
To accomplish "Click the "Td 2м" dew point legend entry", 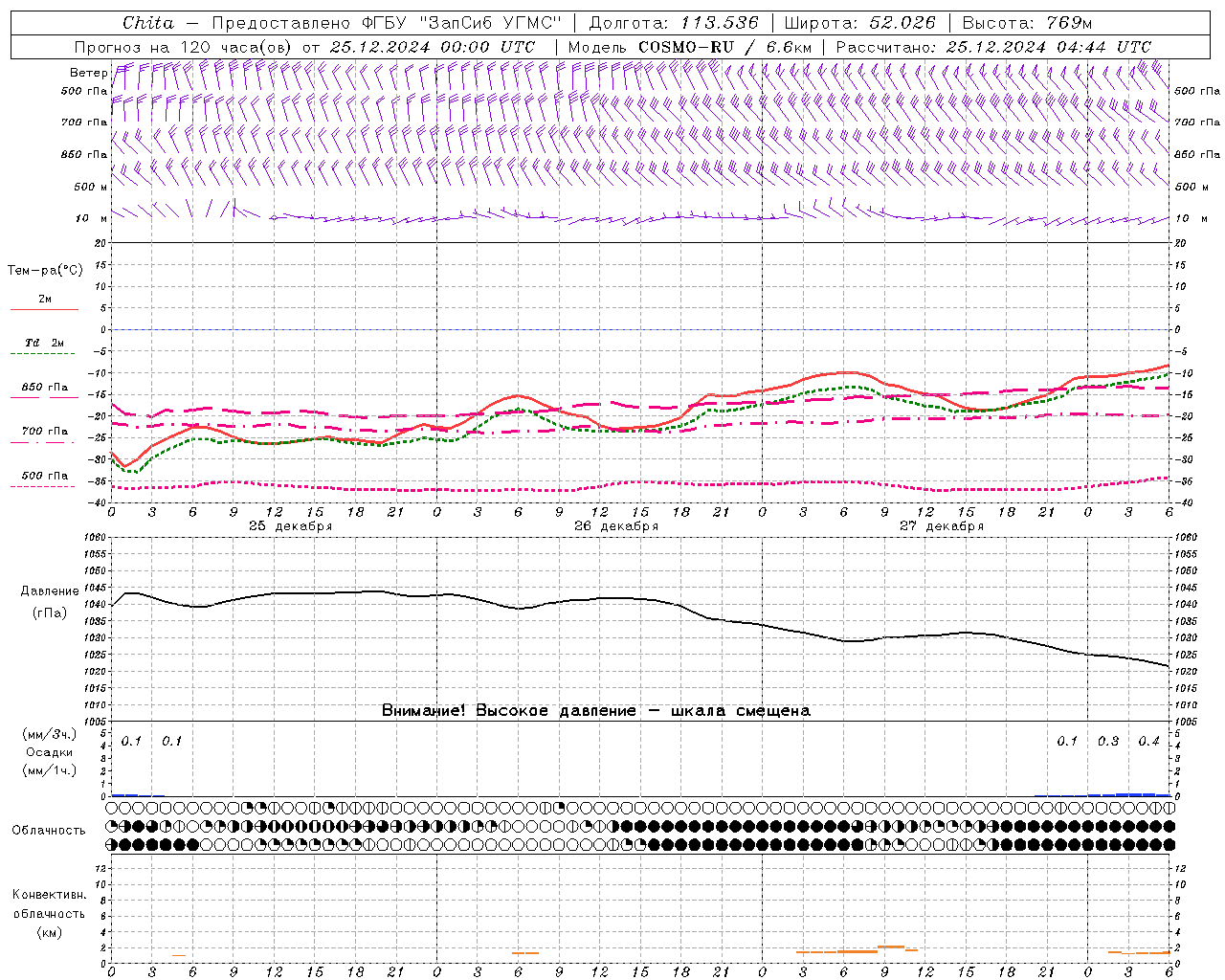I will [44, 343].
